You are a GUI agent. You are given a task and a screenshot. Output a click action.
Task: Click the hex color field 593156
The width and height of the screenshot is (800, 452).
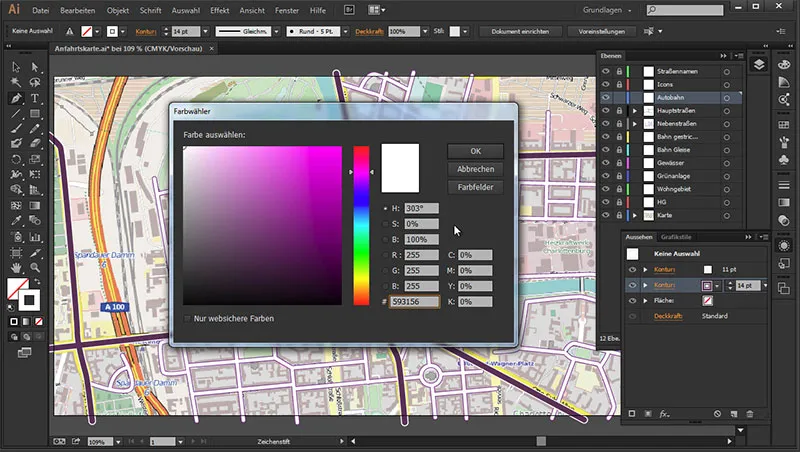pyautogui.click(x=414, y=302)
